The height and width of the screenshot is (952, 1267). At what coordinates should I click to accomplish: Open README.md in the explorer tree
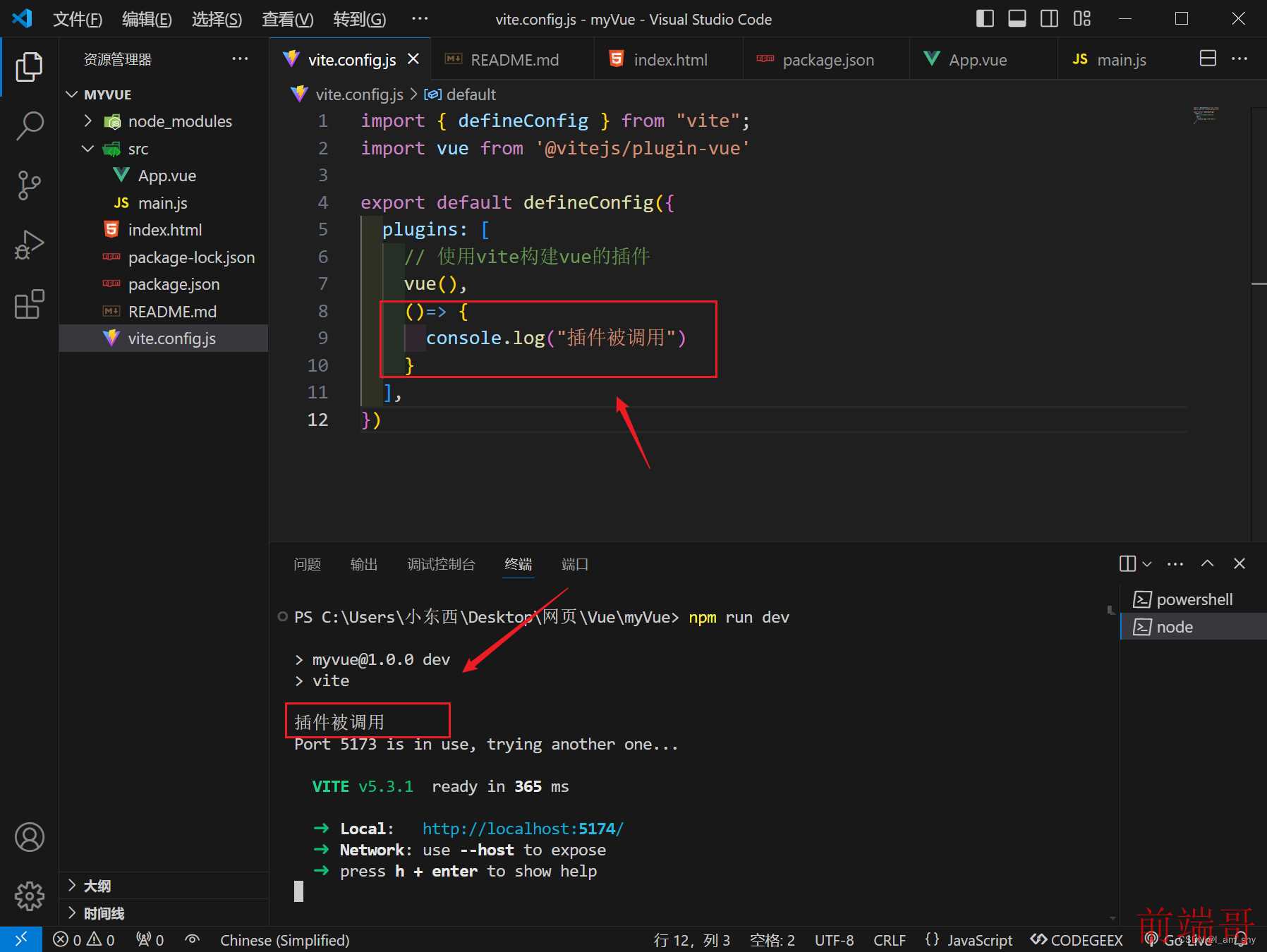coord(164,312)
